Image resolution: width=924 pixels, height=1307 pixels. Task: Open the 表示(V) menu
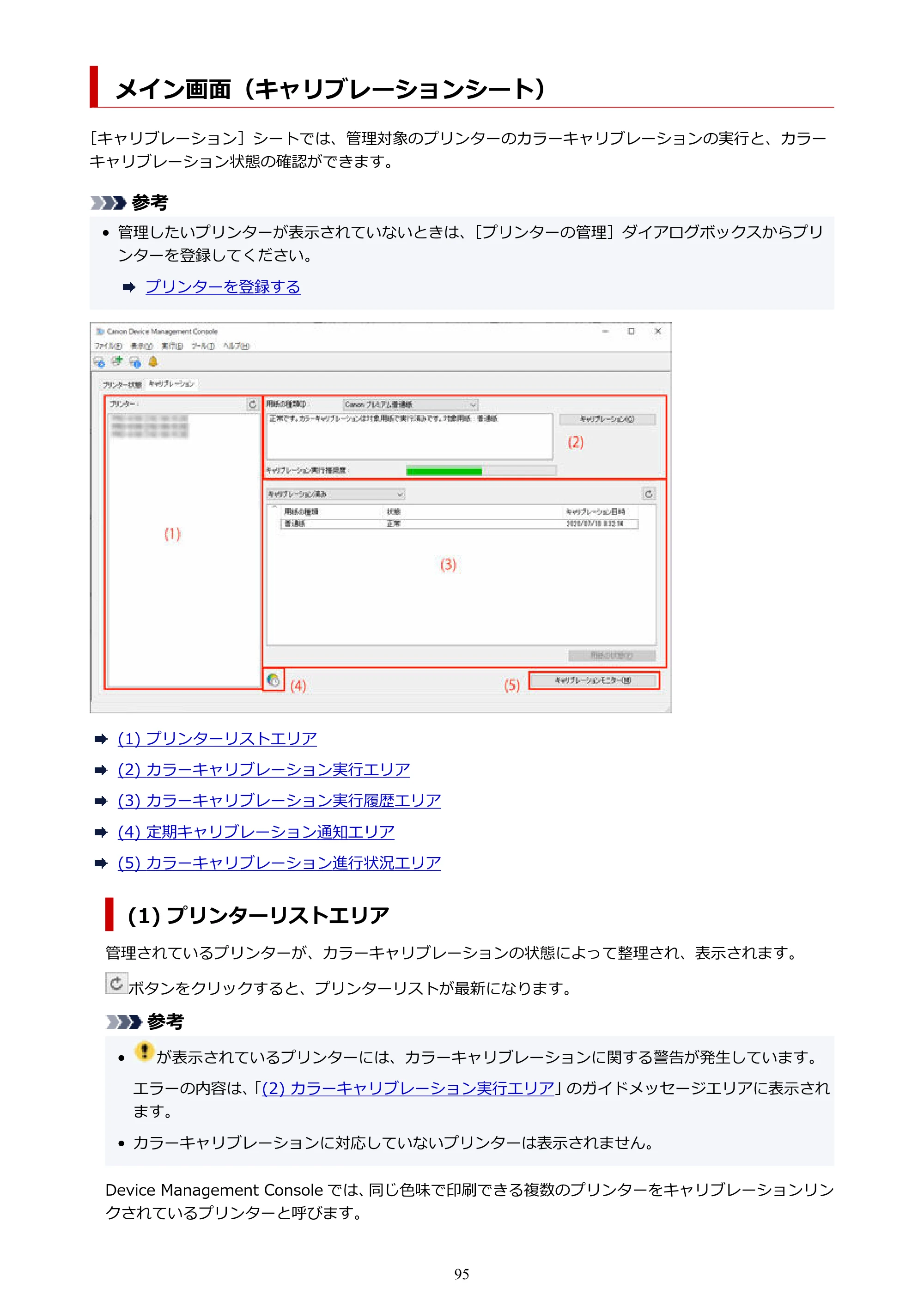pos(141,346)
